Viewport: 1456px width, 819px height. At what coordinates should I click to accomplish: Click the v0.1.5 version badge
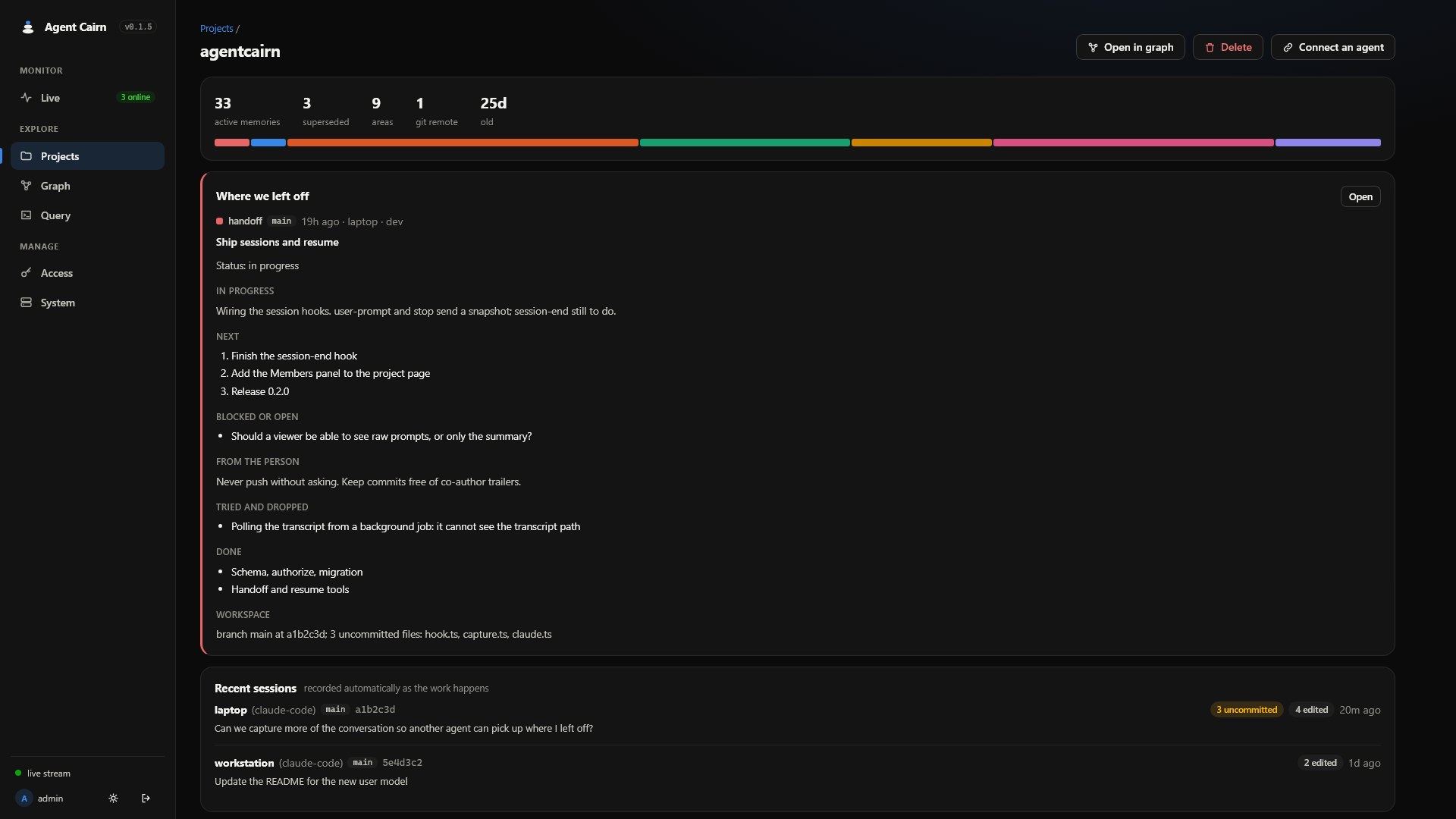tap(139, 27)
